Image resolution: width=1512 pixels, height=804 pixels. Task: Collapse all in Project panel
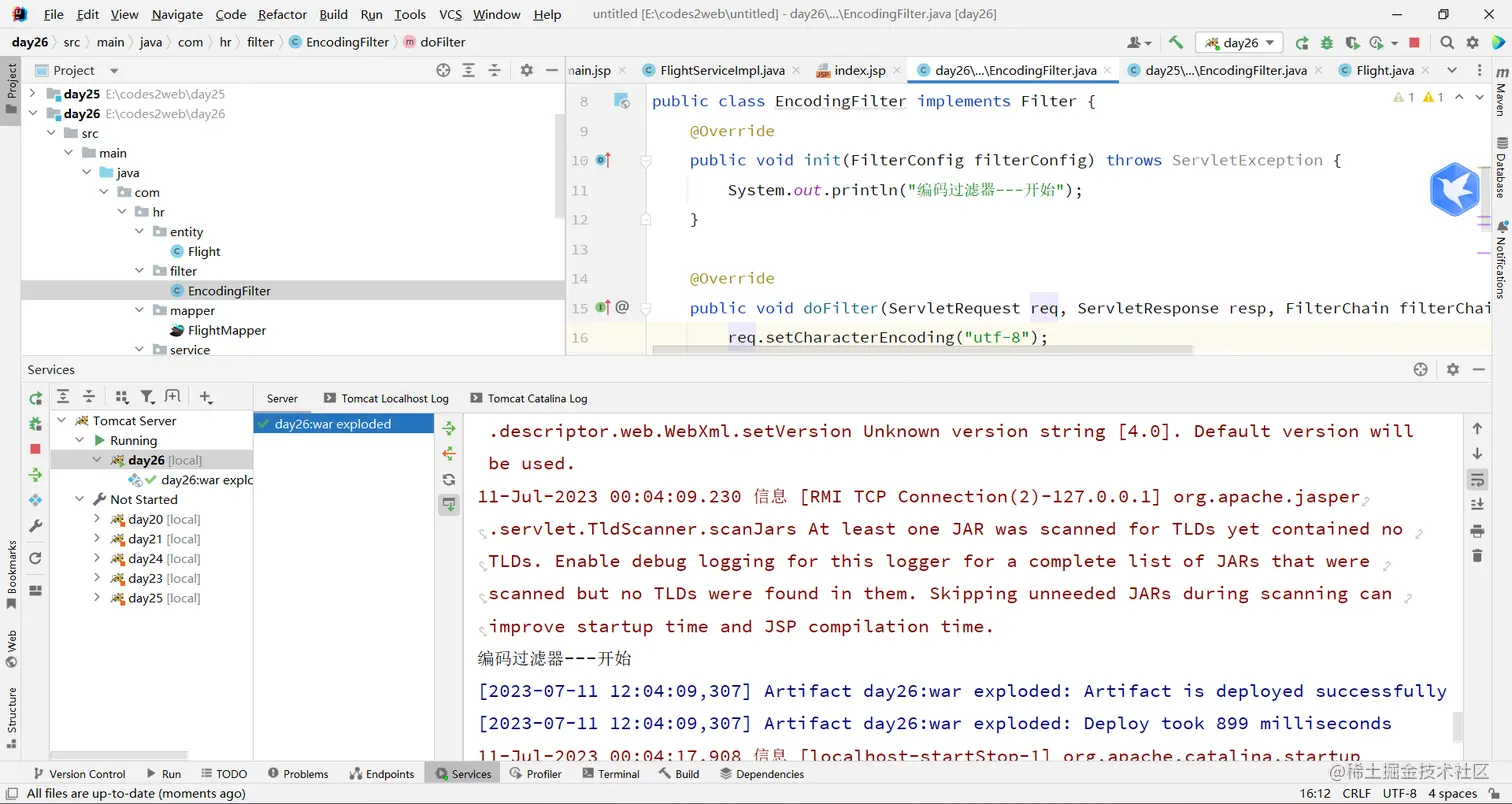[x=494, y=70]
